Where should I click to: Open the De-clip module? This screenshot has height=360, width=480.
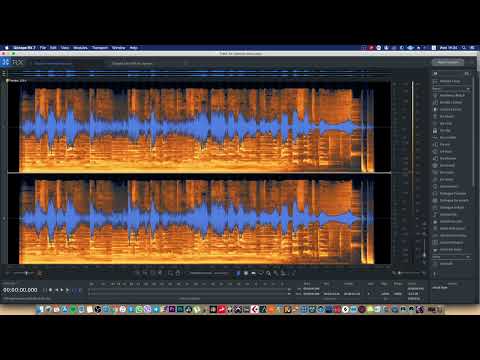point(452,130)
